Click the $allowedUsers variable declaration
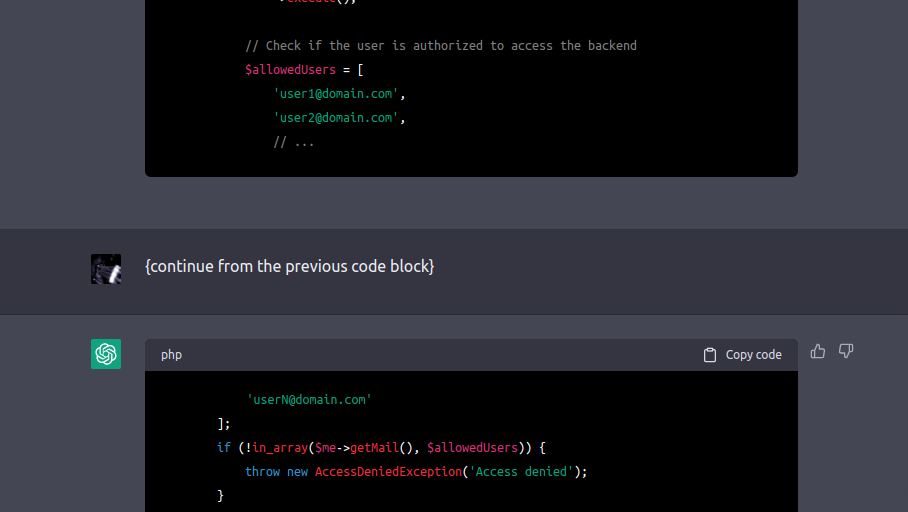Image resolution: width=908 pixels, height=512 pixels. click(x=290, y=70)
